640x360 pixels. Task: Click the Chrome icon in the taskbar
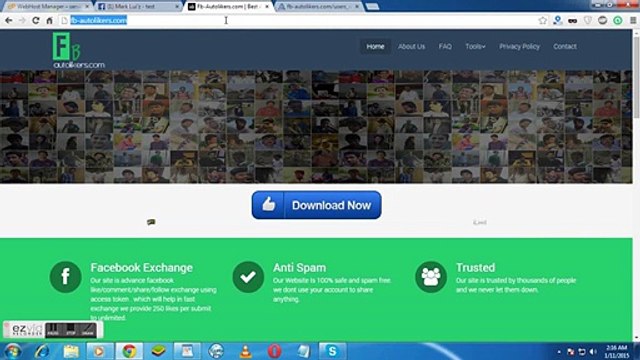point(129,351)
